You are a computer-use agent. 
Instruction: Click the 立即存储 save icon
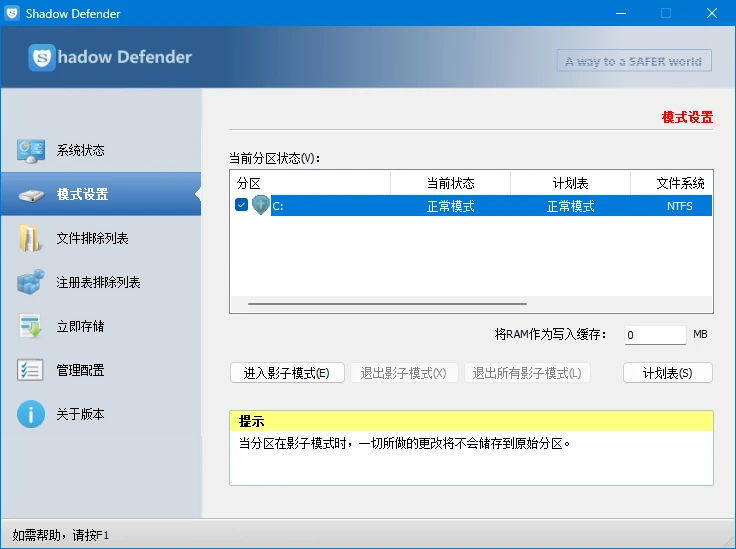[x=31, y=326]
